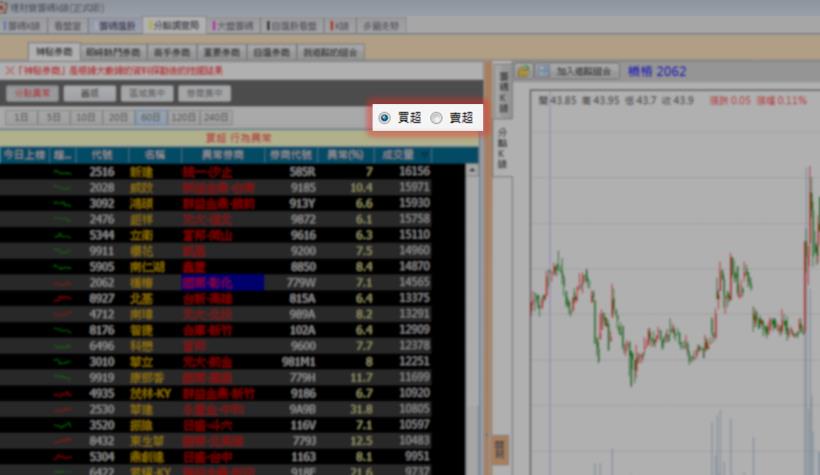Click the trend sparkline icon in row 4712
Image resolution: width=820 pixels, height=475 pixels.
[63, 314]
